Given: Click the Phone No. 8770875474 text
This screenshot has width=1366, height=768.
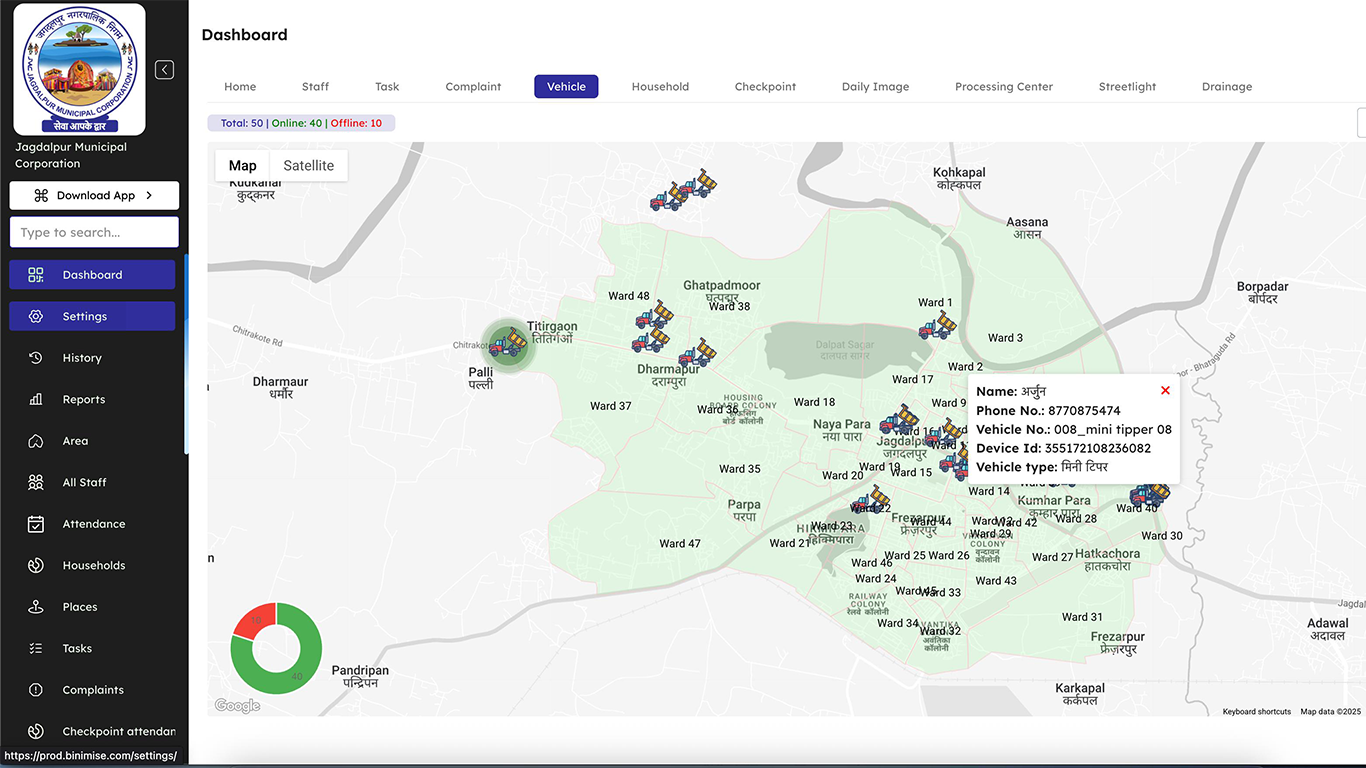Looking at the screenshot, I should [x=1048, y=410].
